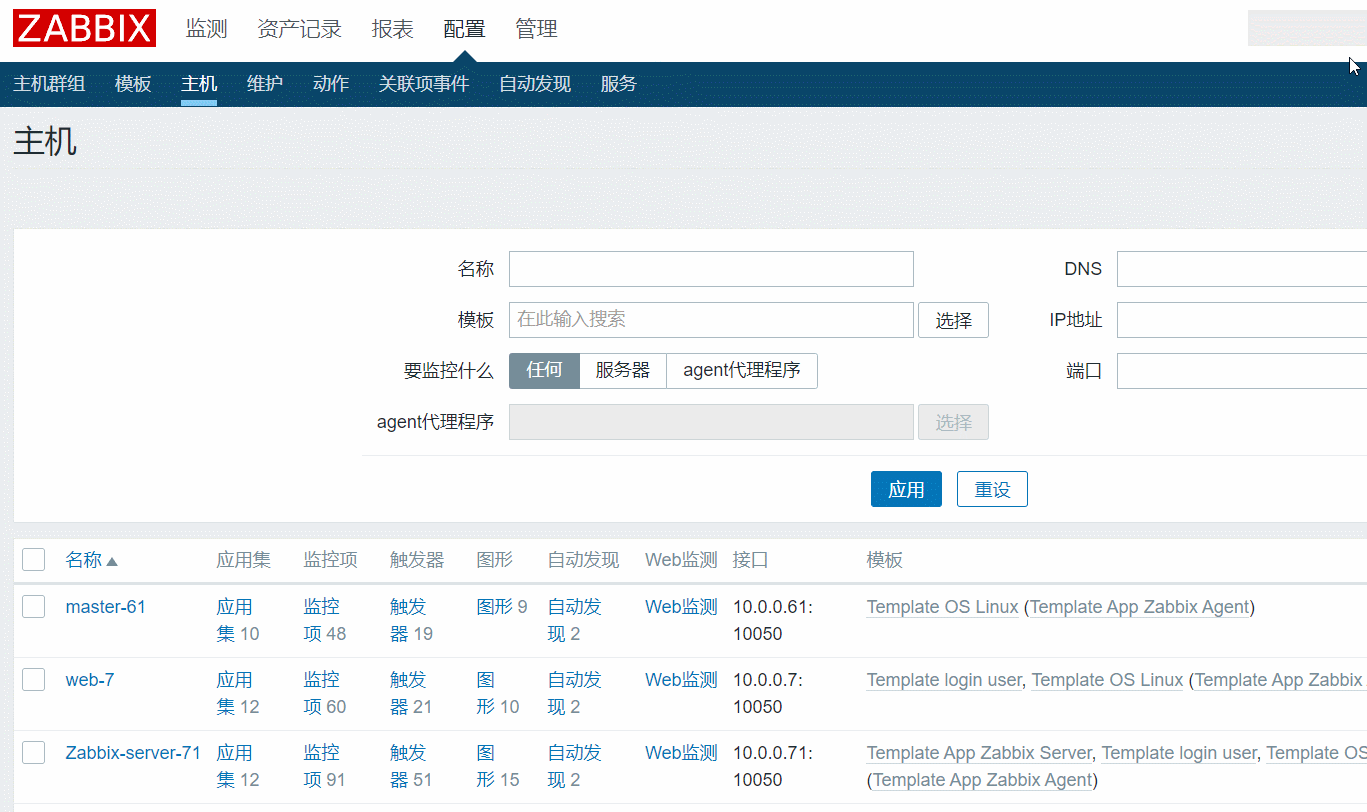Open the 管理 top menu

(536, 29)
